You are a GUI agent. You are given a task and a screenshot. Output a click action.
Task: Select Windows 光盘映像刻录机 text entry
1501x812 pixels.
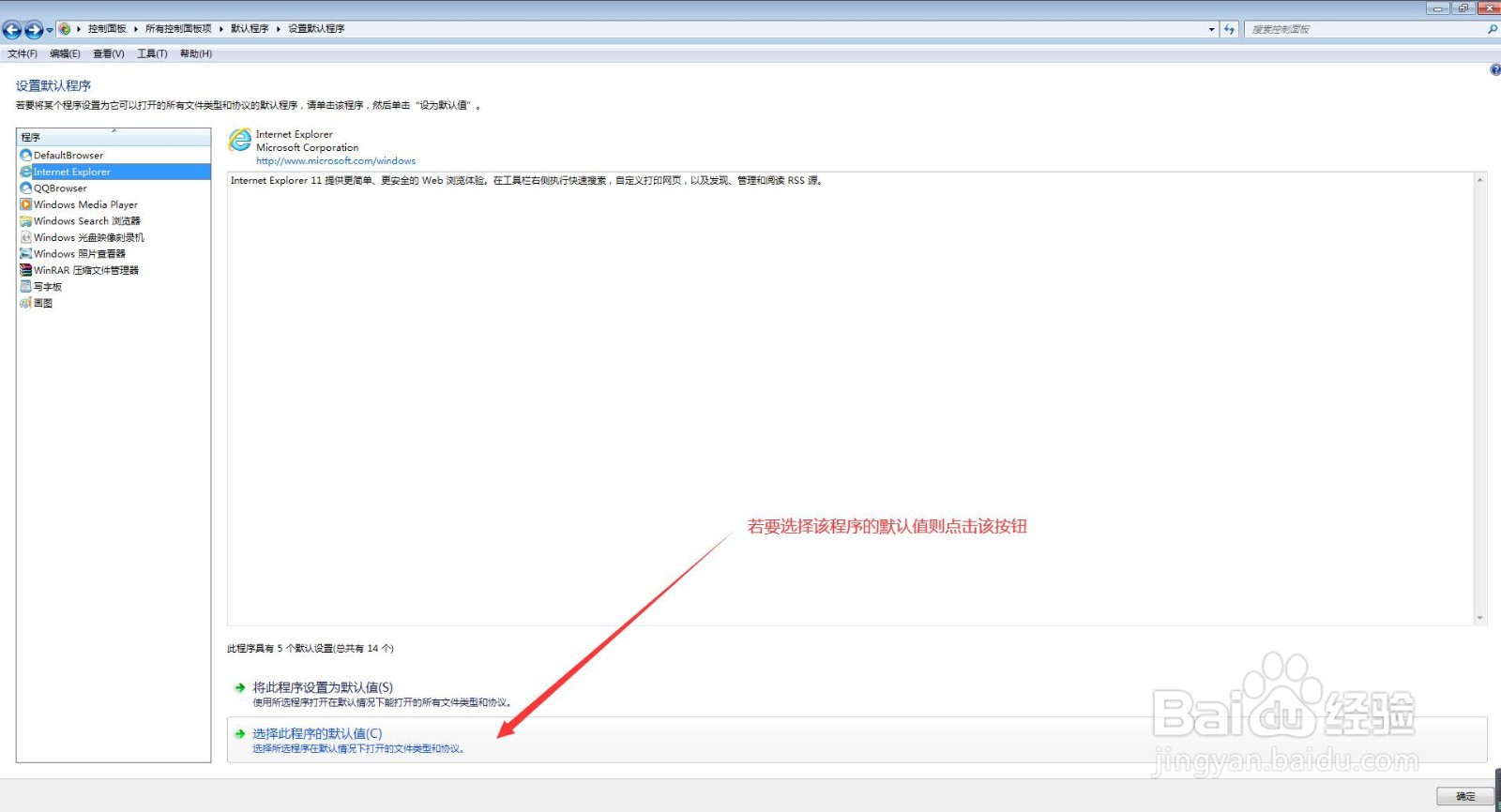(89, 237)
